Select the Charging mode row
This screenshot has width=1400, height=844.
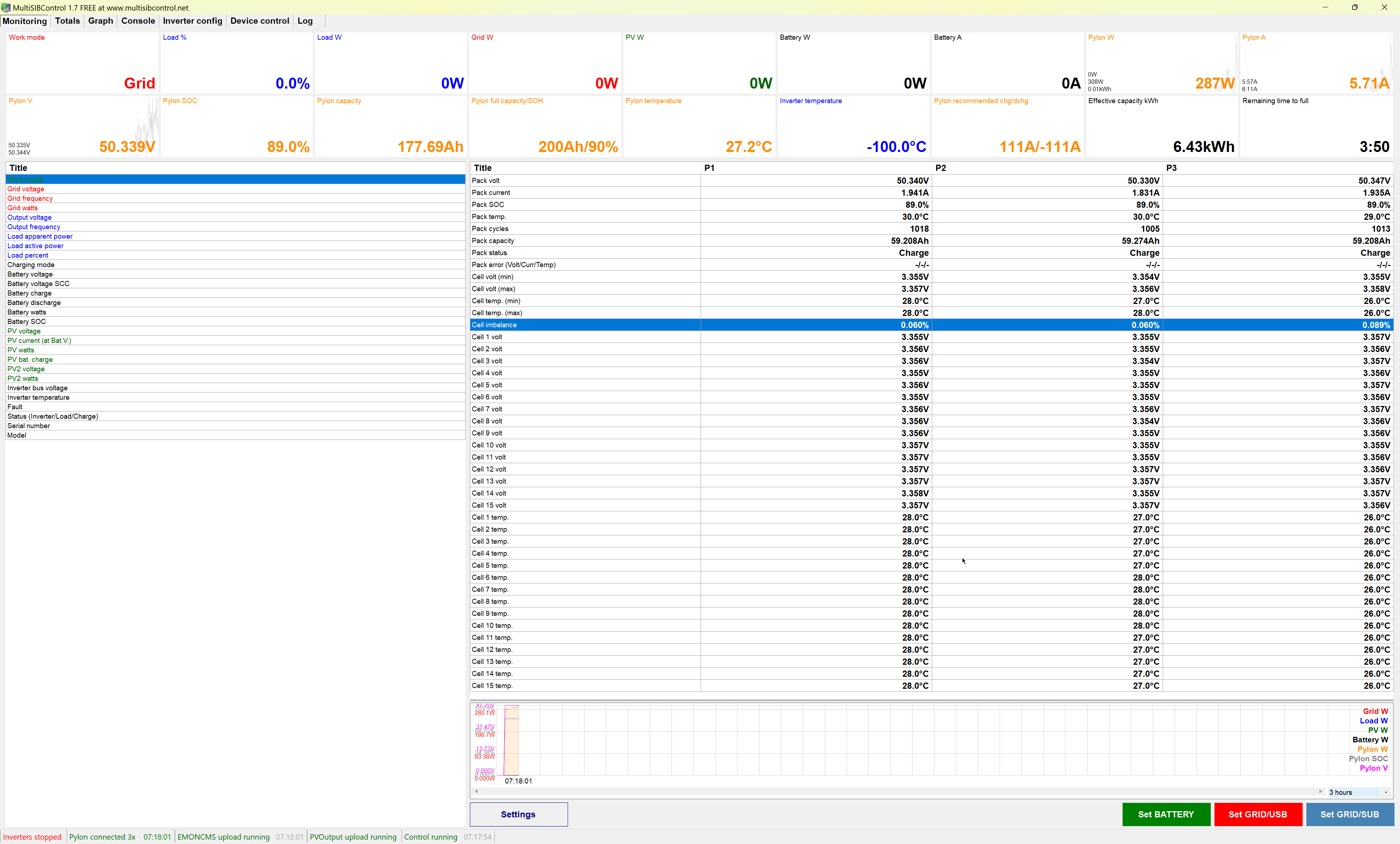tap(235, 265)
